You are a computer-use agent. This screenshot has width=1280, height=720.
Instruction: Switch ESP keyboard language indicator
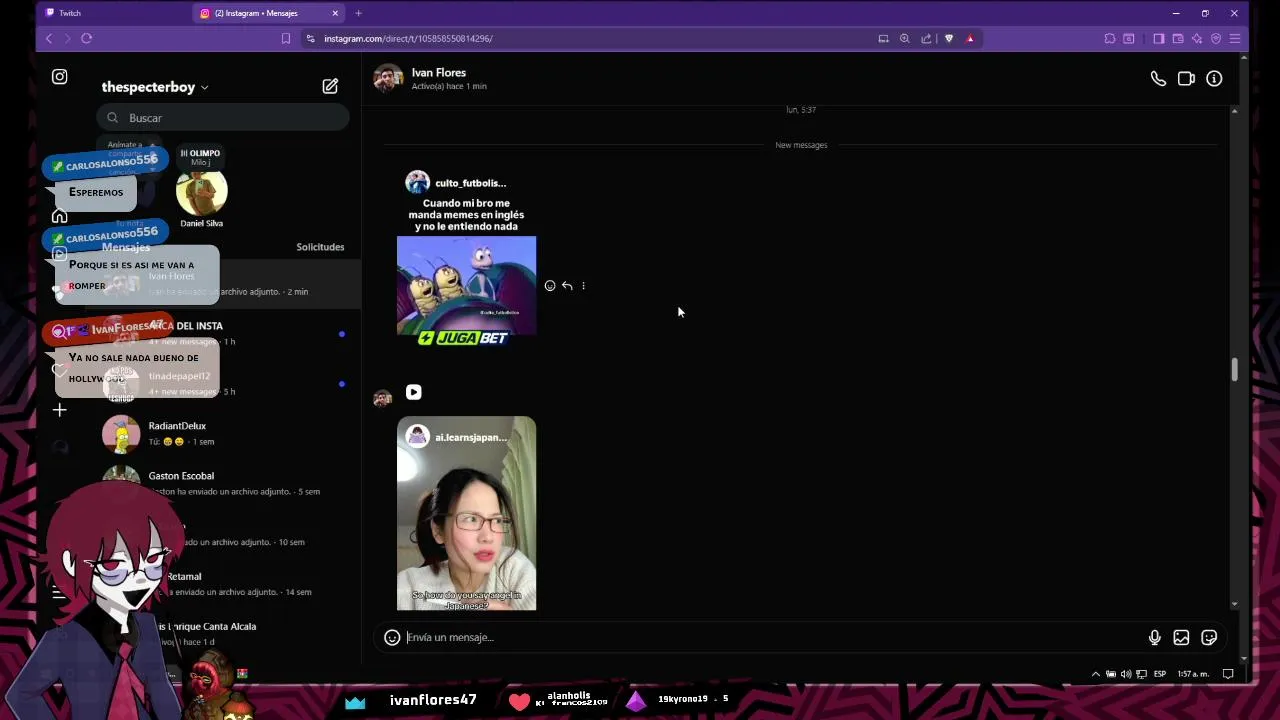pyautogui.click(x=1160, y=674)
